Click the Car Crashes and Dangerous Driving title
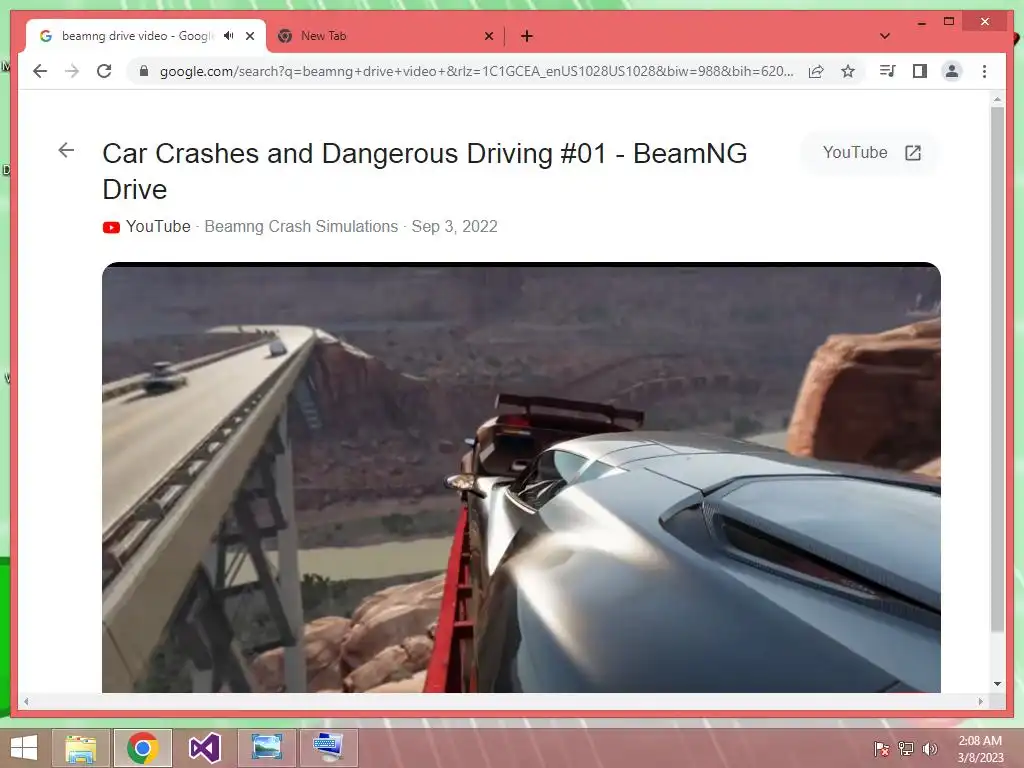1024x768 pixels. [x=424, y=171]
